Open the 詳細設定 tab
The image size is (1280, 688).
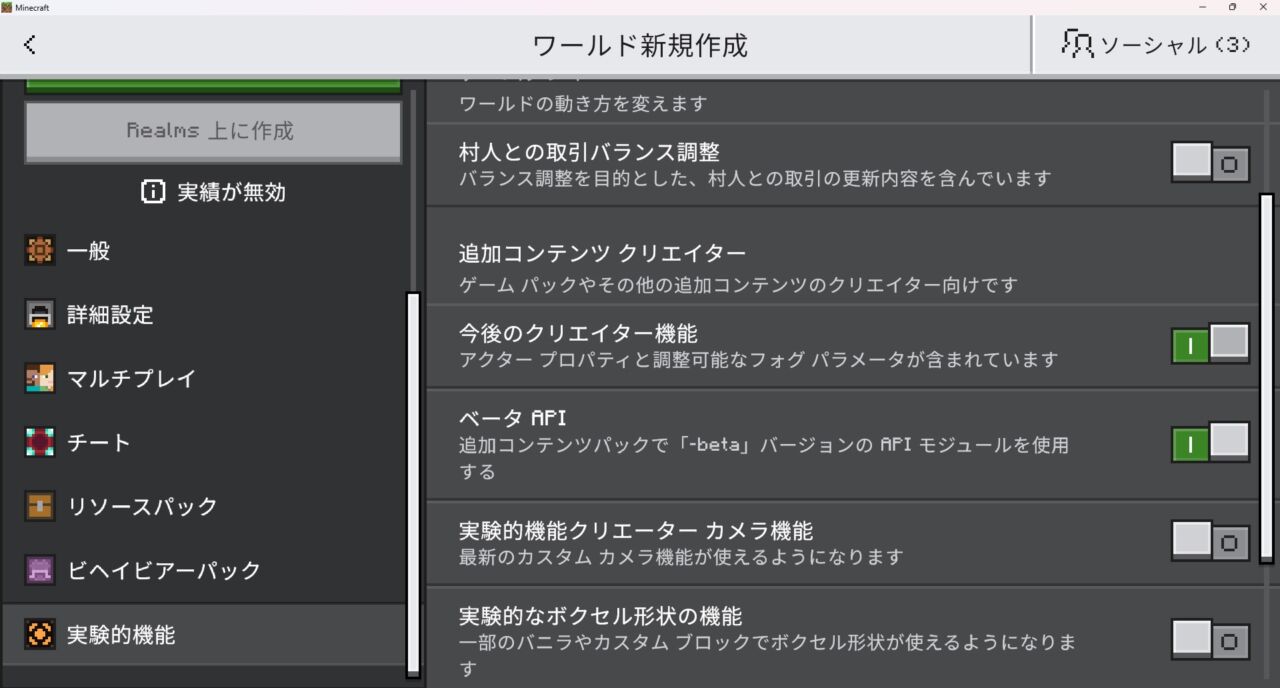(x=204, y=315)
